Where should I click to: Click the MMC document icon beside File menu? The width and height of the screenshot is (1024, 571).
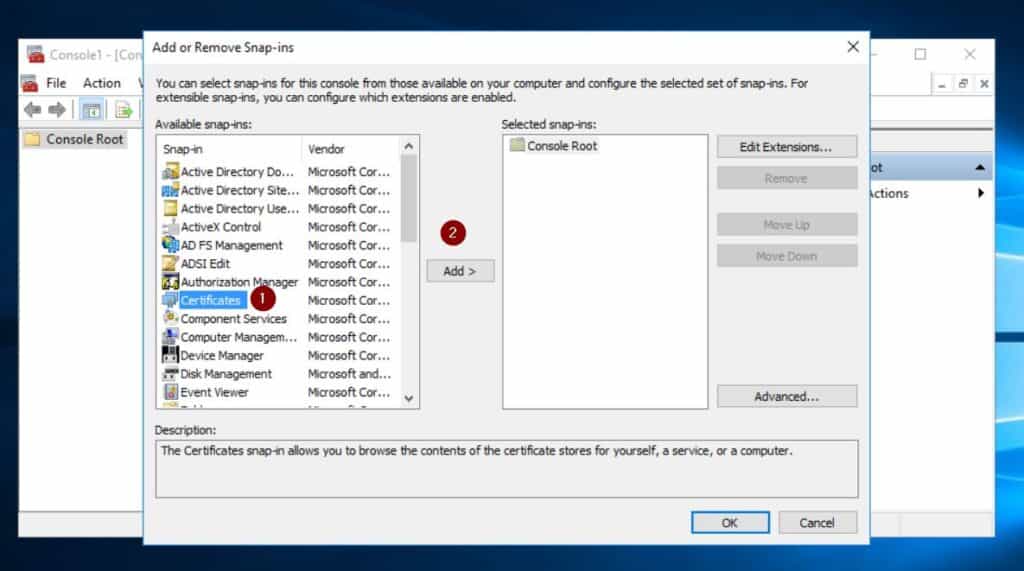tap(29, 83)
